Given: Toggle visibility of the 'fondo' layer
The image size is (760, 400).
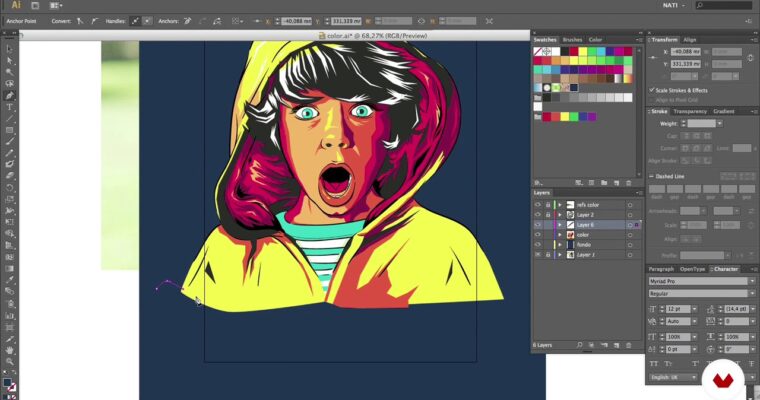Looking at the screenshot, I should [537, 245].
